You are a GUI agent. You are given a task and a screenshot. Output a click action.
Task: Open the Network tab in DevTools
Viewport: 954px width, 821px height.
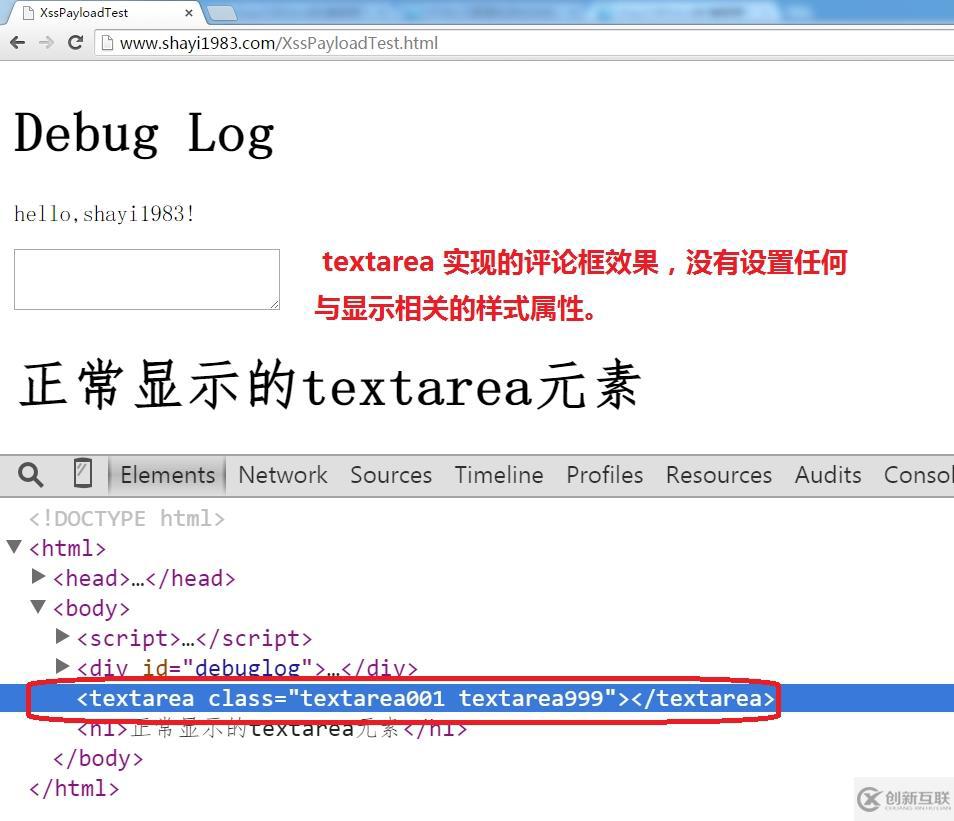tap(283, 475)
